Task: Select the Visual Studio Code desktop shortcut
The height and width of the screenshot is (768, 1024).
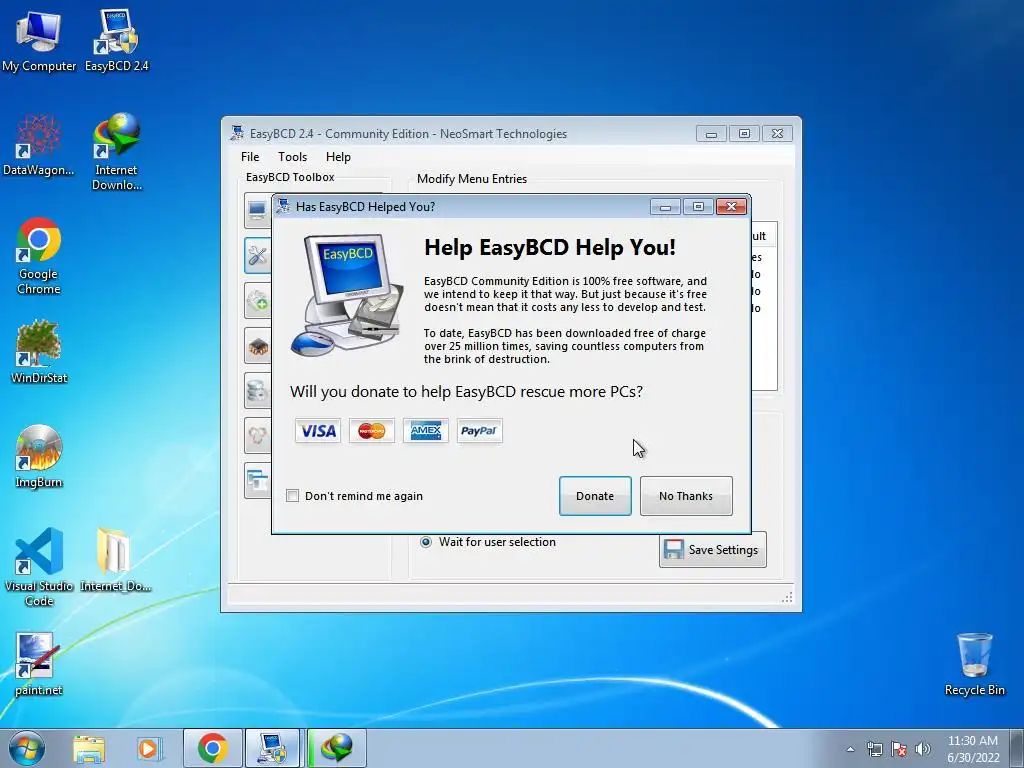Action: point(39,567)
